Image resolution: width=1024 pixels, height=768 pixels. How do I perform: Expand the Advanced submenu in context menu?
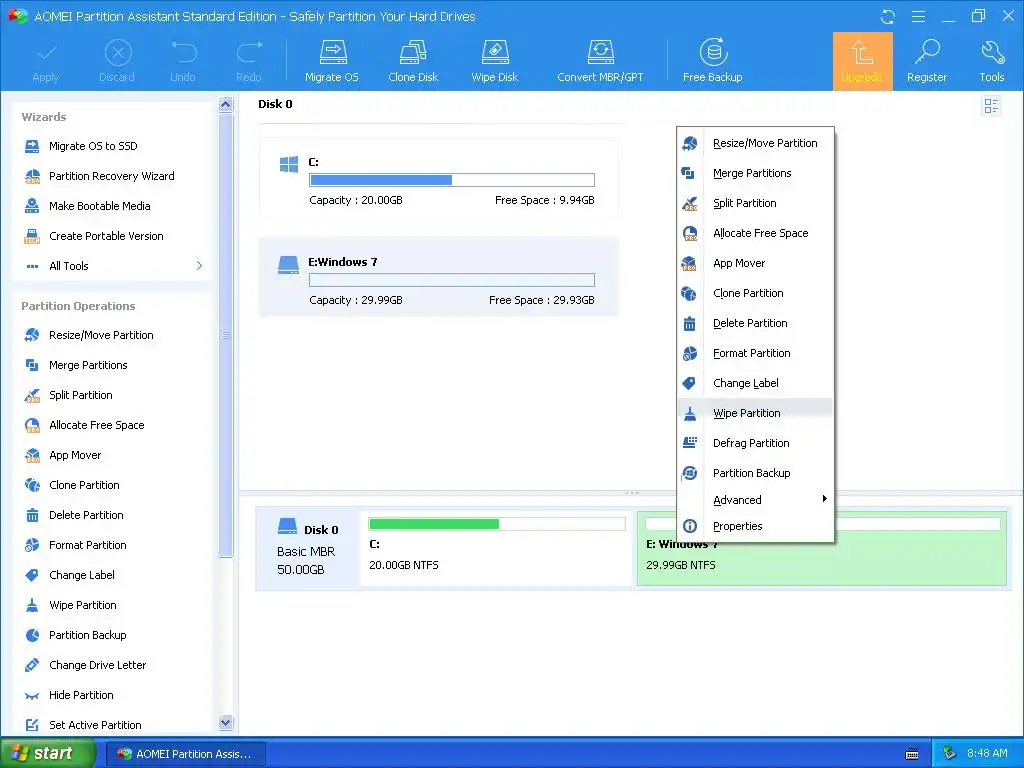coord(756,500)
